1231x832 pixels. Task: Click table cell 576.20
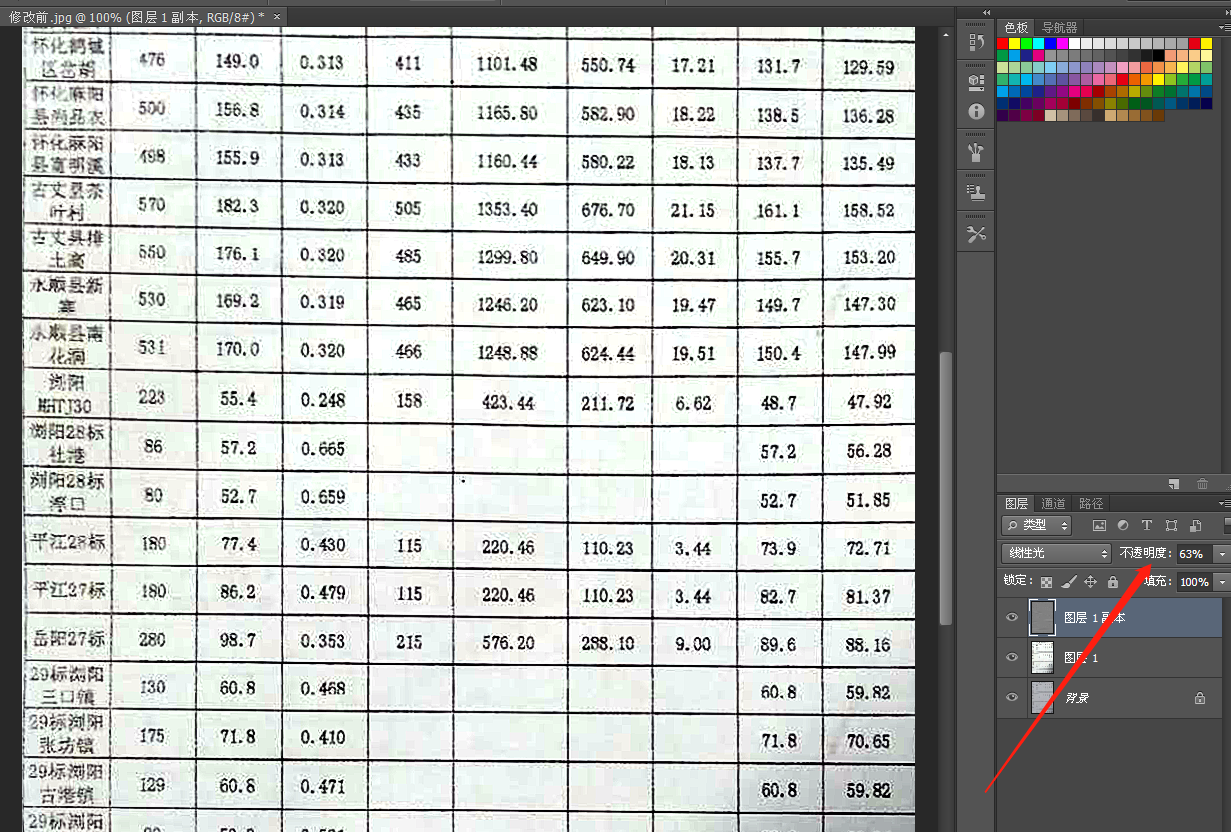click(506, 642)
